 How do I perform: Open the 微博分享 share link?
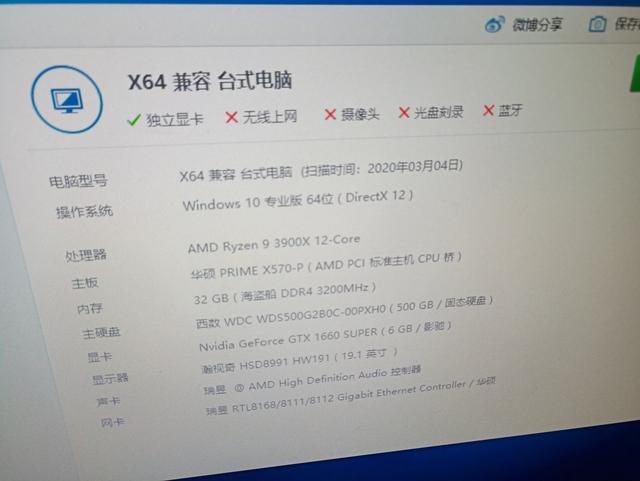537,25
